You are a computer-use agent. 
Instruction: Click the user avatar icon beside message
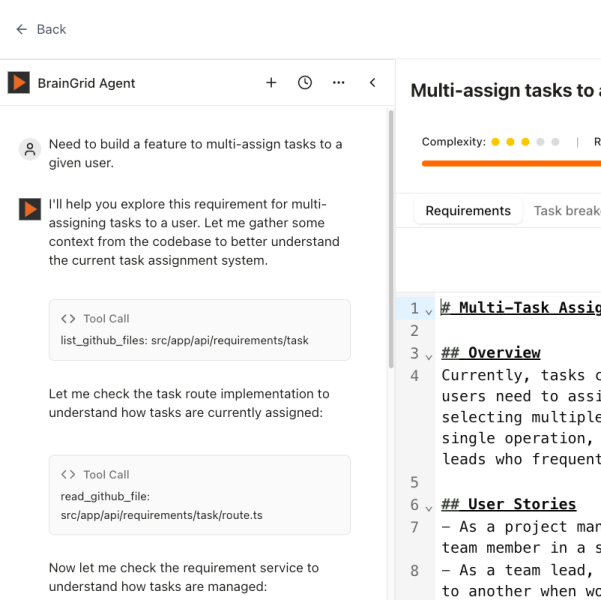click(30, 149)
